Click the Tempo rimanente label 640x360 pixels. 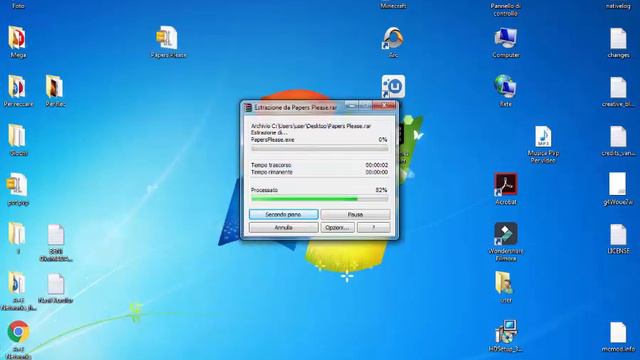coord(271,172)
